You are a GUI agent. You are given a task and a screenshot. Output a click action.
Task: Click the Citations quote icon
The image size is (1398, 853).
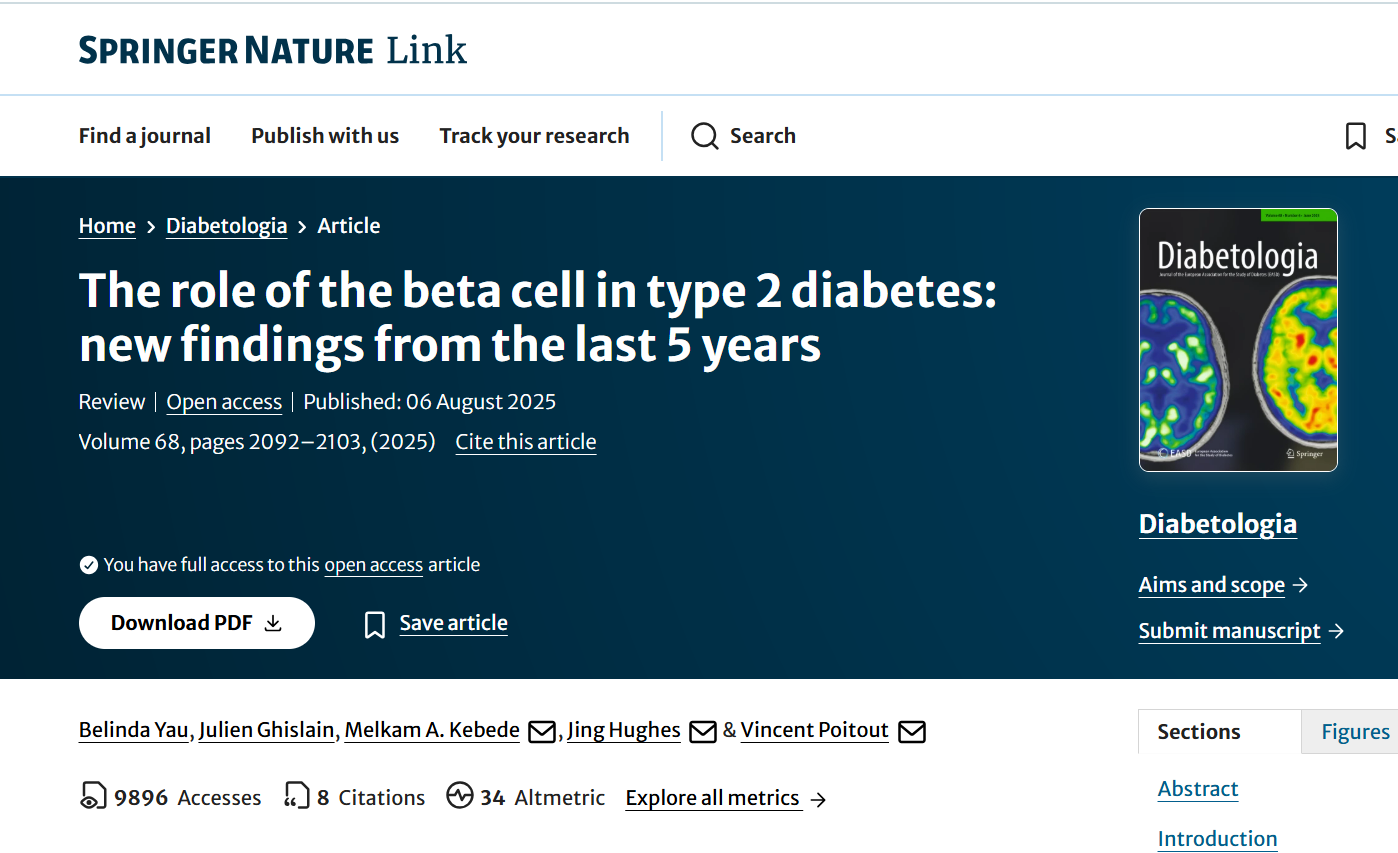pyautogui.click(x=296, y=797)
